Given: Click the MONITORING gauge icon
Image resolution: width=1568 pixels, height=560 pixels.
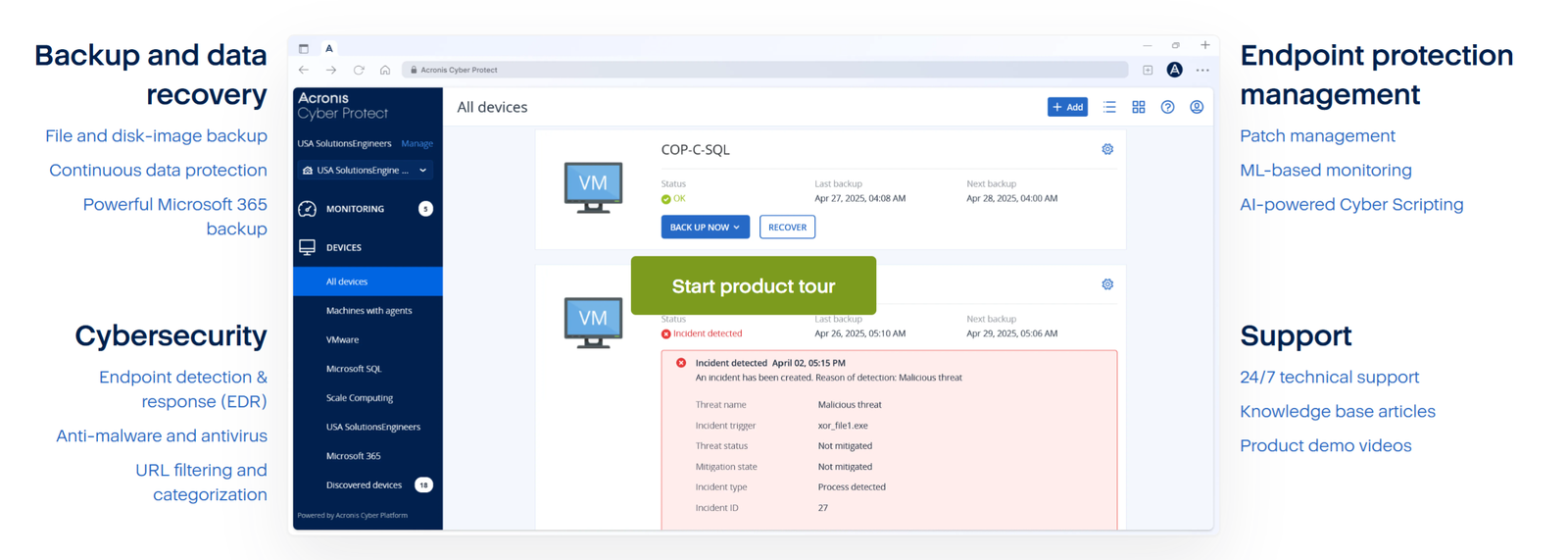Looking at the screenshot, I should click(x=308, y=209).
